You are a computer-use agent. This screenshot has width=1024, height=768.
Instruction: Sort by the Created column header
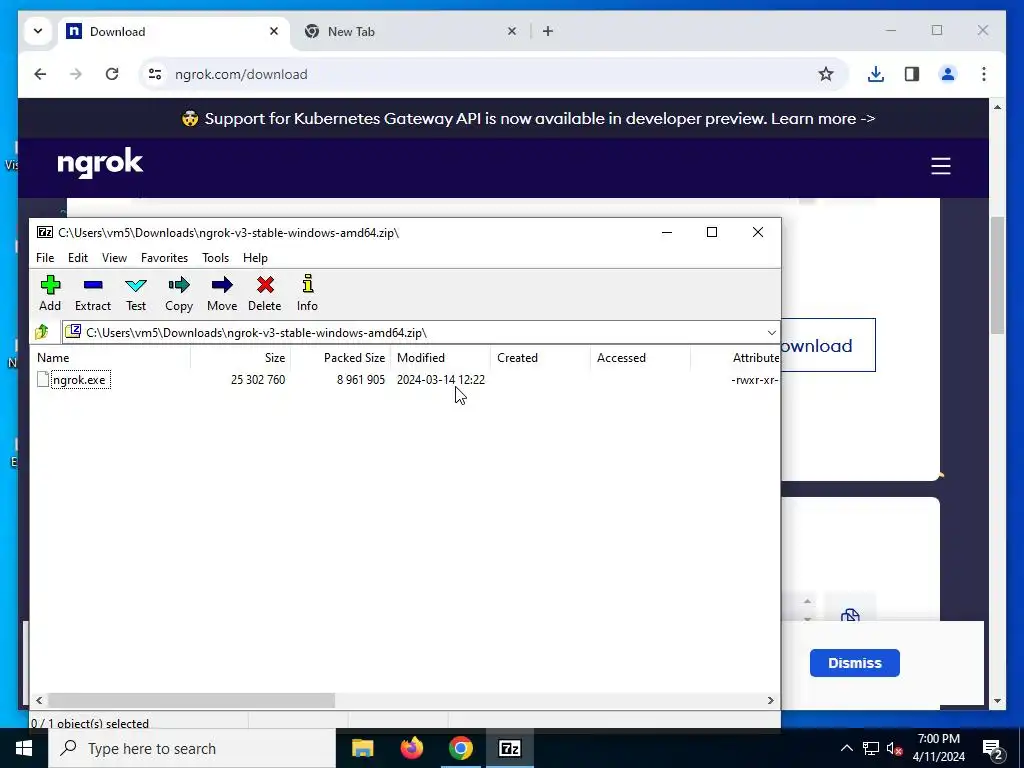pos(541,358)
